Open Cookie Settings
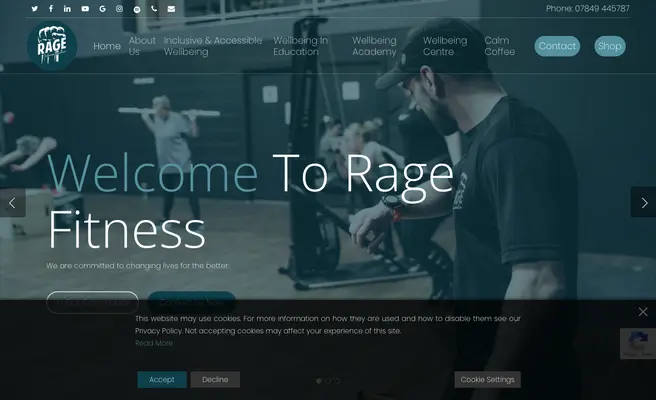 487,380
